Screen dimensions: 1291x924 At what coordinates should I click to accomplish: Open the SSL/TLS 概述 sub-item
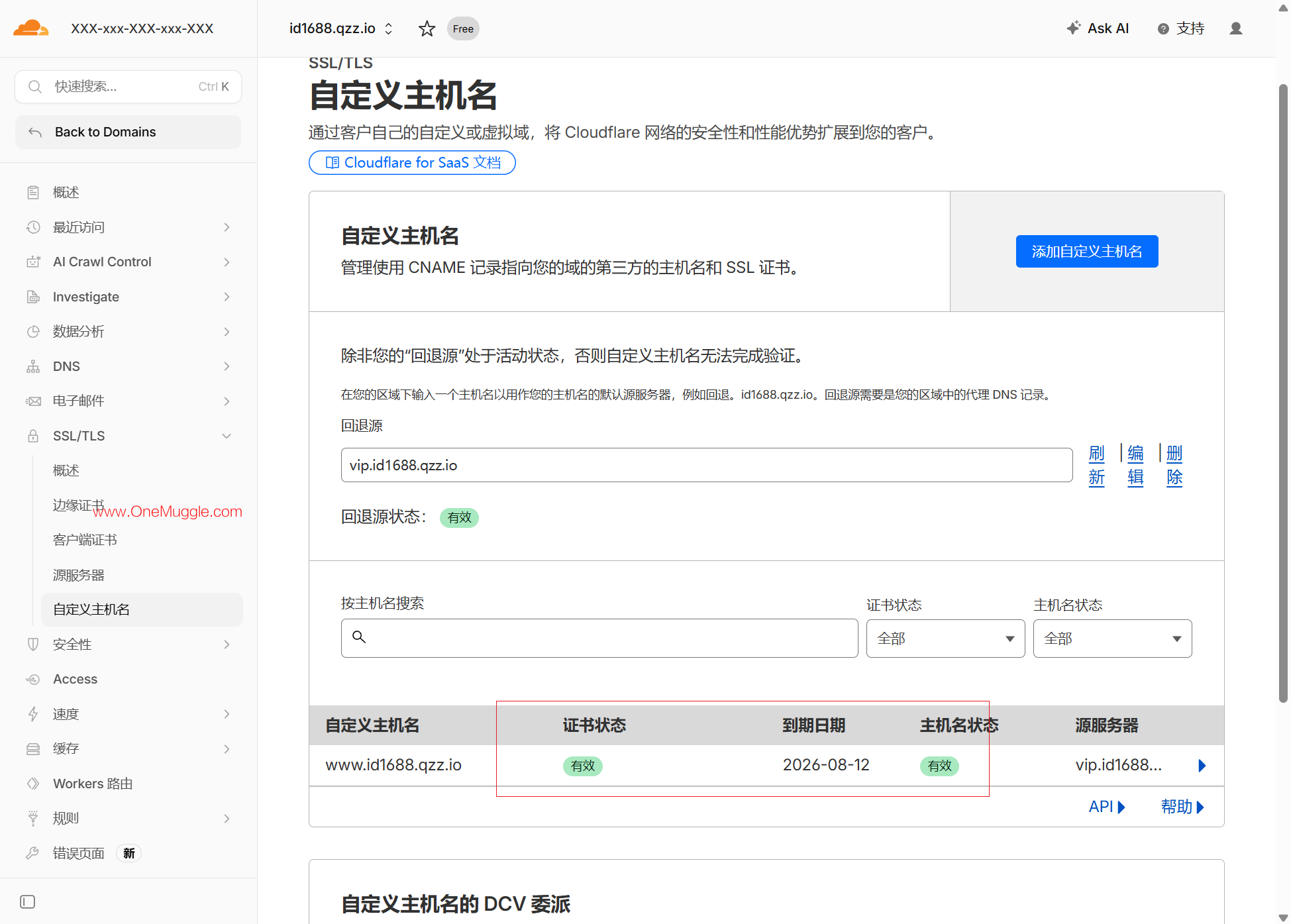click(x=66, y=471)
